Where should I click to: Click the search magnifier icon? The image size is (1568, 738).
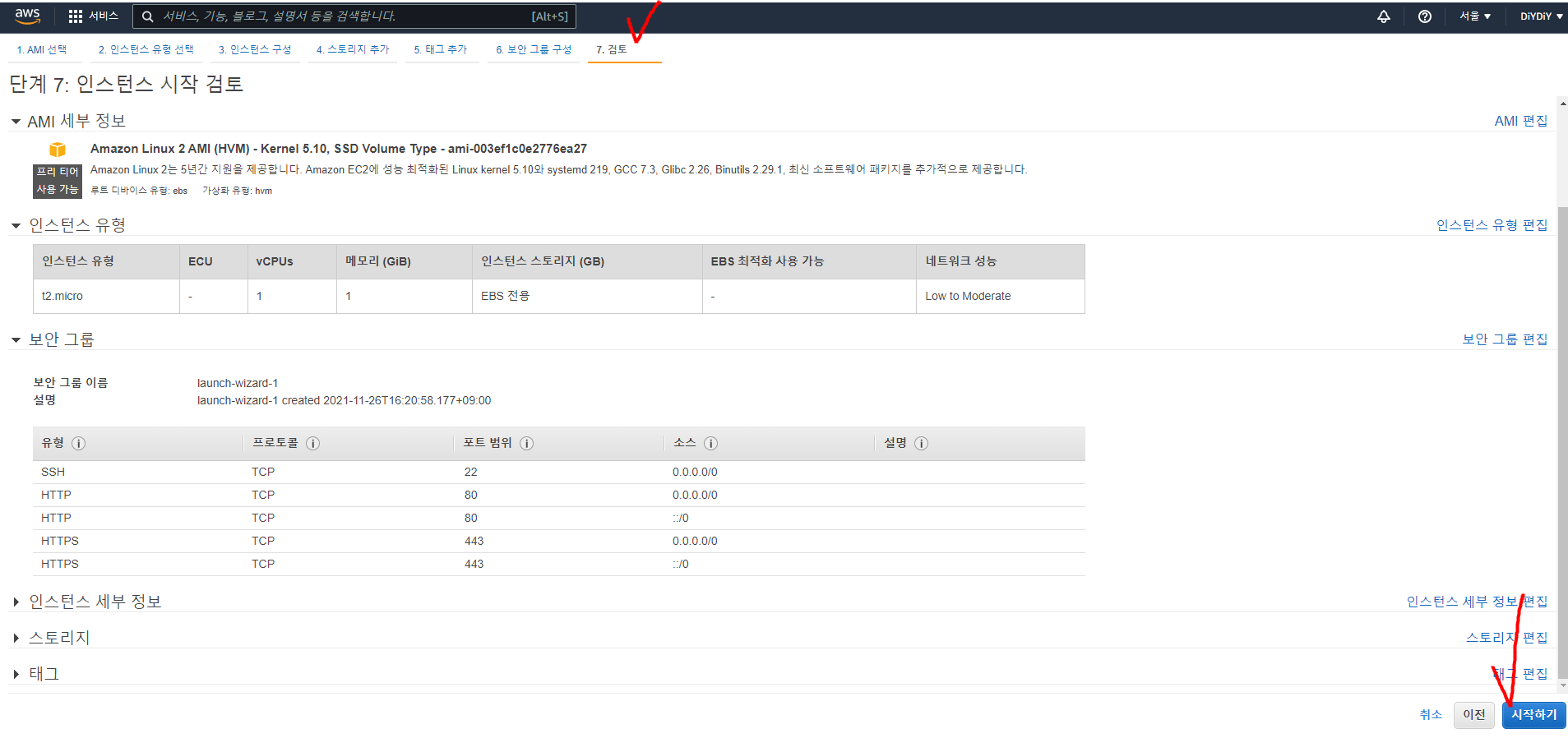148,16
